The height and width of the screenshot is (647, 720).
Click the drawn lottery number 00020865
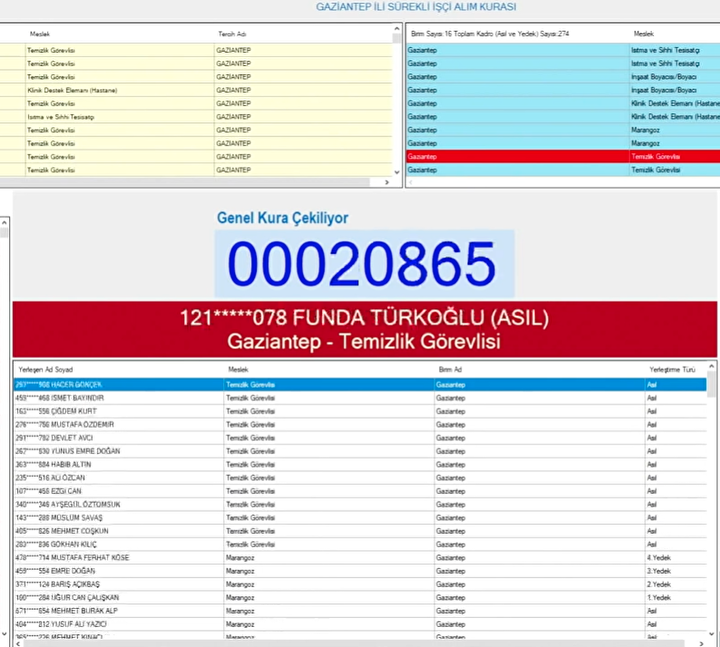[362, 264]
